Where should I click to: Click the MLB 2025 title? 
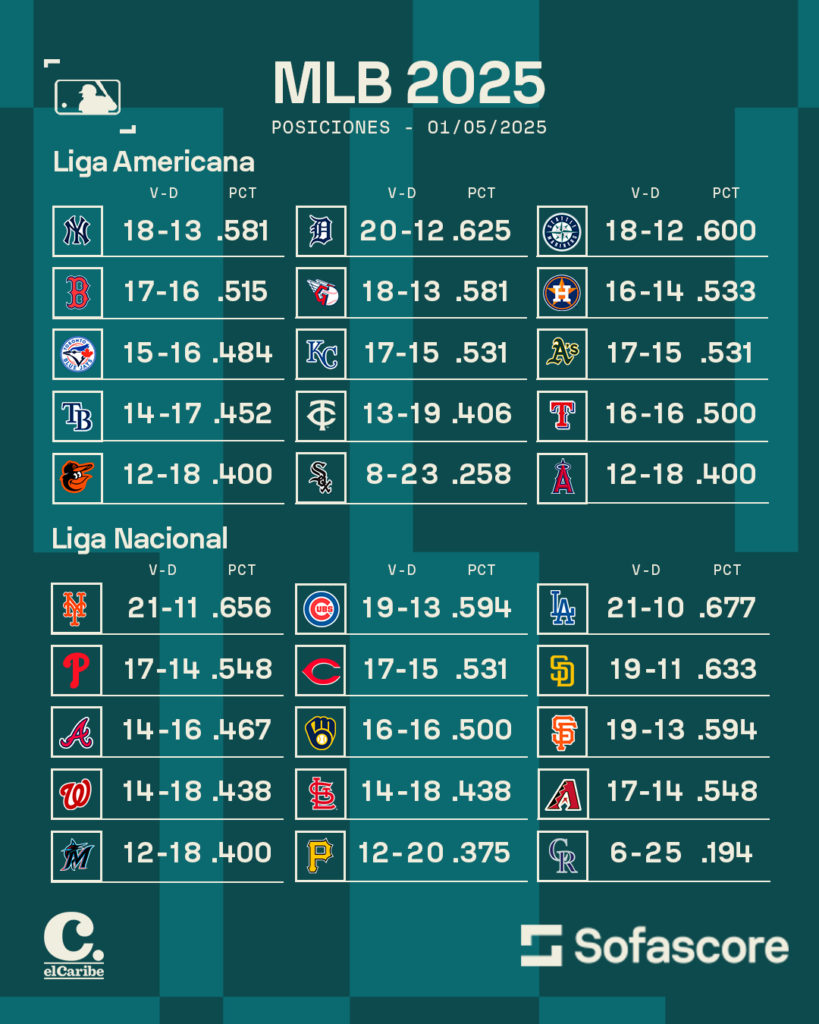[409, 83]
